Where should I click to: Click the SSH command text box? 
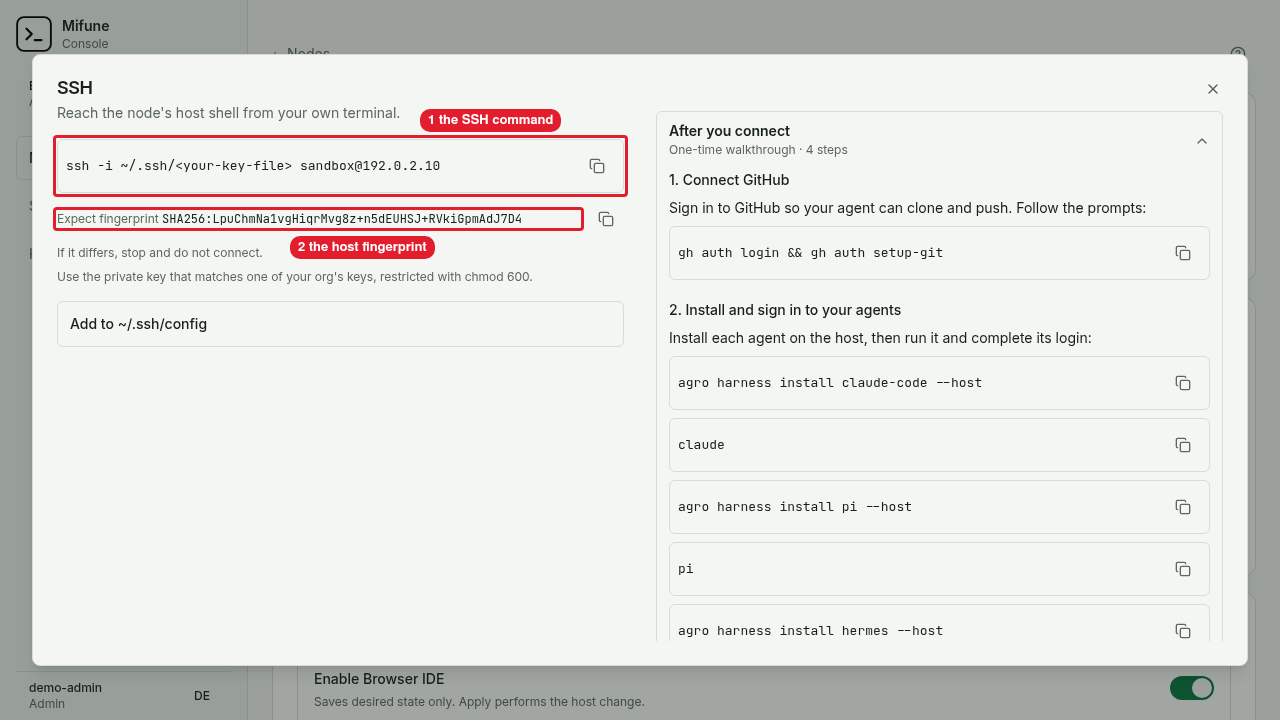(340, 166)
